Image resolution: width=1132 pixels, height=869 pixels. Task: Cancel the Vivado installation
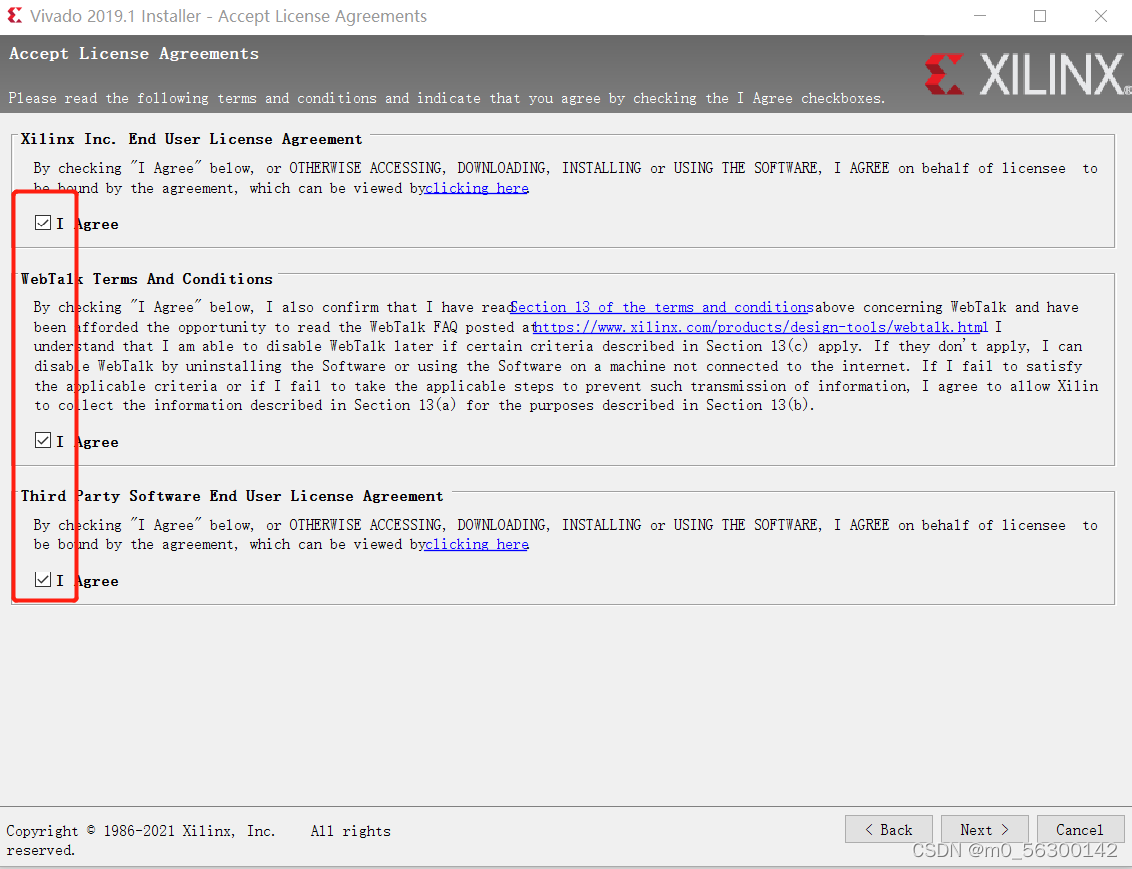(1080, 829)
